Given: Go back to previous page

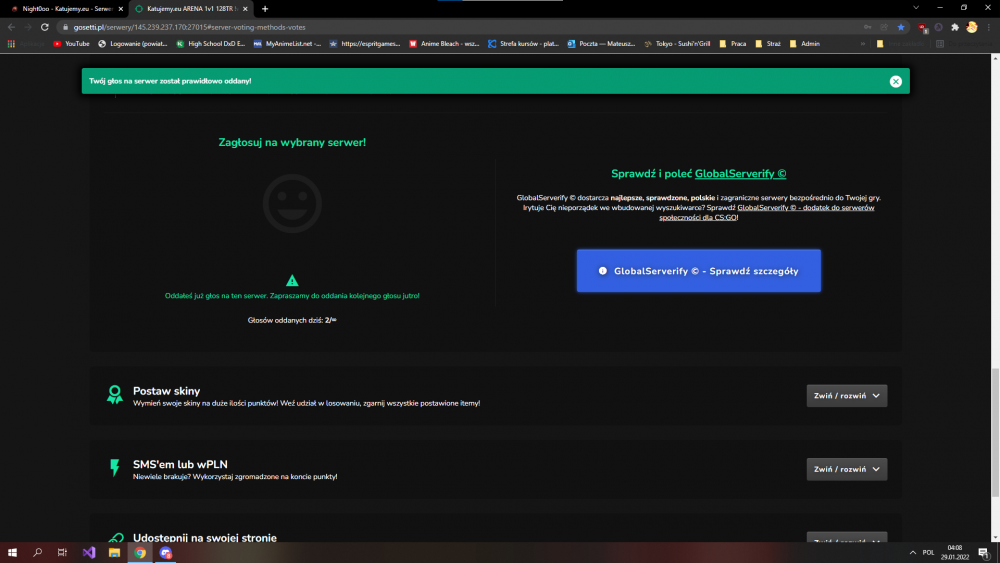Looking at the screenshot, I should 11,27.
